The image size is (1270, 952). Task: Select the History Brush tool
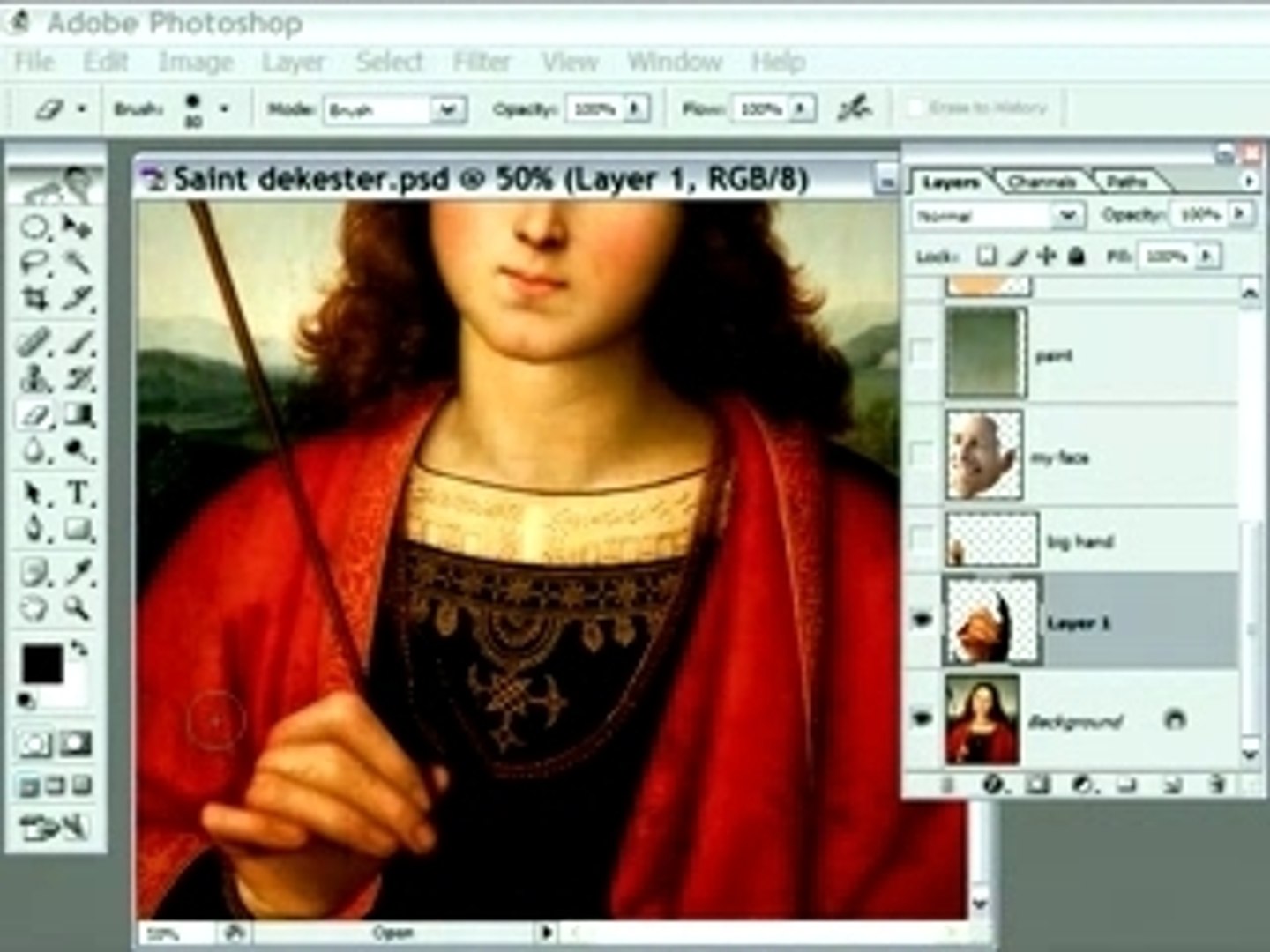tap(78, 379)
